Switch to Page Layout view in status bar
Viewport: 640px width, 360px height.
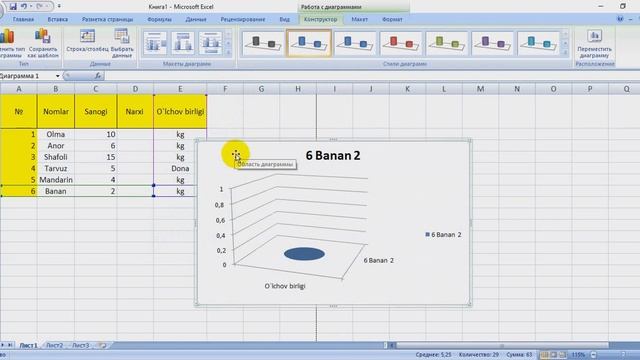[x=553, y=355]
